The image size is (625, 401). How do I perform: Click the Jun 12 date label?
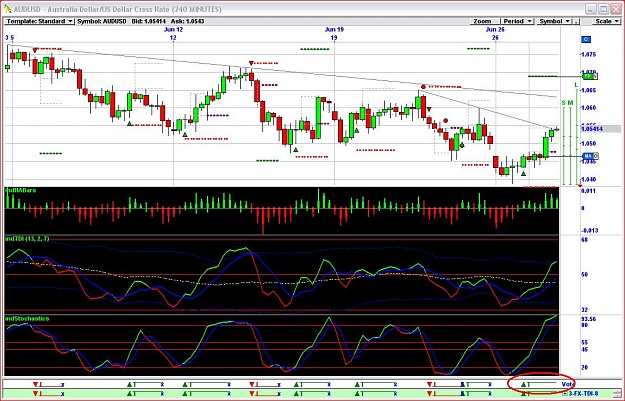[x=173, y=29]
